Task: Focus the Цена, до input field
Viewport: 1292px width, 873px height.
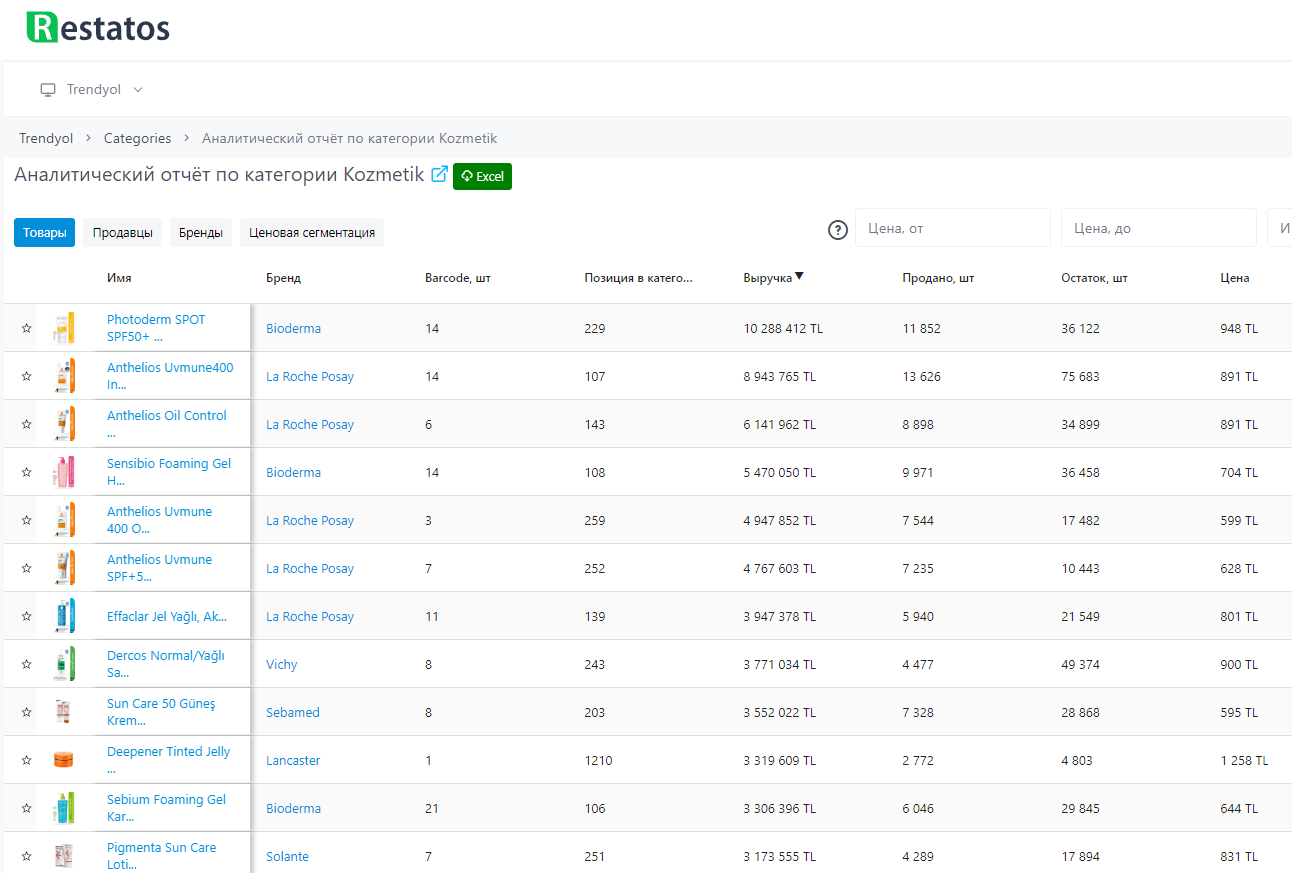Action: coord(1159,228)
